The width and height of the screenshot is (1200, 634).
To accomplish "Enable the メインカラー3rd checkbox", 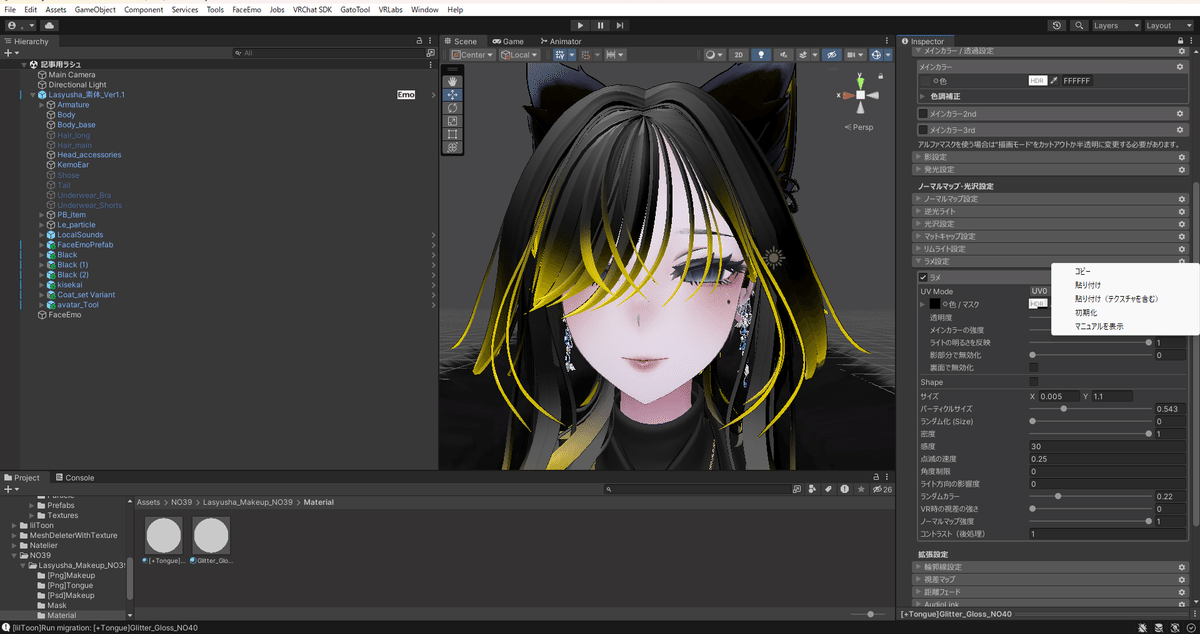I will point(923,130).
